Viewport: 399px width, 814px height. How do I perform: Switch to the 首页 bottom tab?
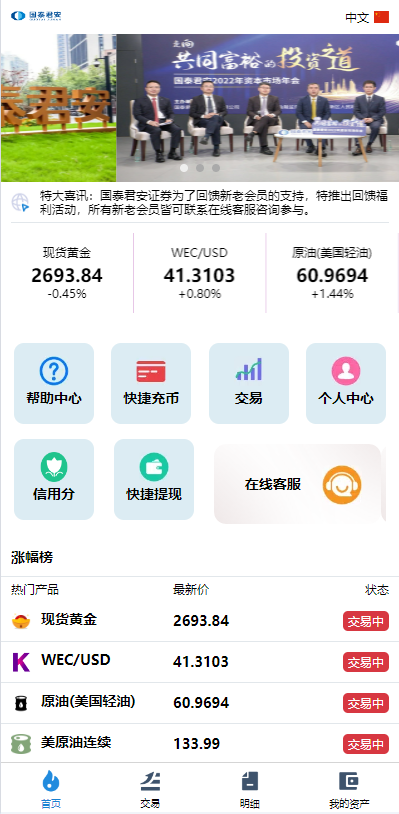click(x=51, y=789)
